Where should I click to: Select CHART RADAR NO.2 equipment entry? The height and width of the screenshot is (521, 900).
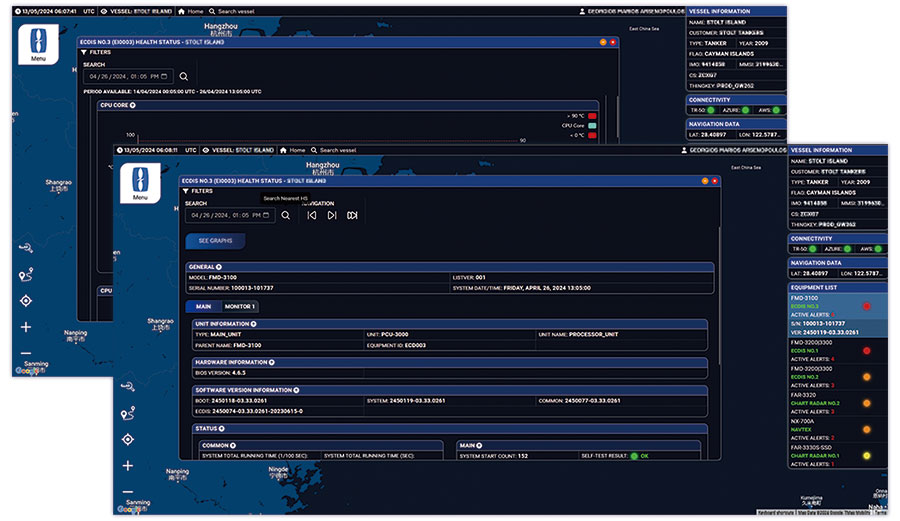pos(837,403)
